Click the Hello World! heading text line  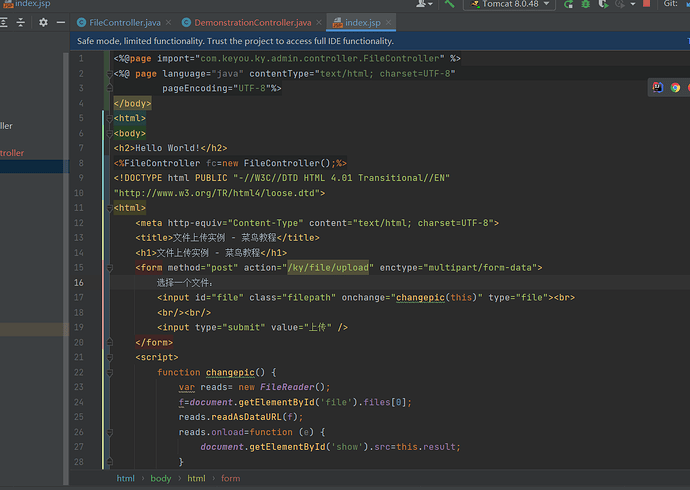(x=170, y=148)
